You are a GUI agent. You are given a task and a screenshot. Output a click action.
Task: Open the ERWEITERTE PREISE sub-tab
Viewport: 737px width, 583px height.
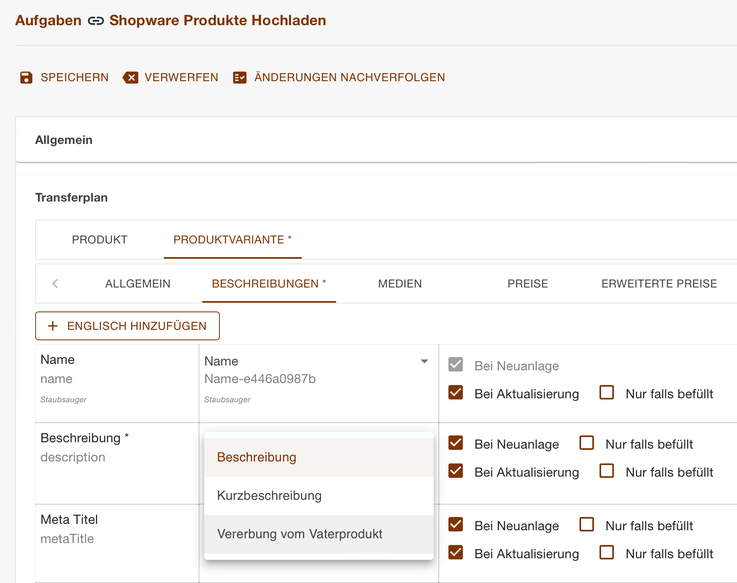[659, 284]
